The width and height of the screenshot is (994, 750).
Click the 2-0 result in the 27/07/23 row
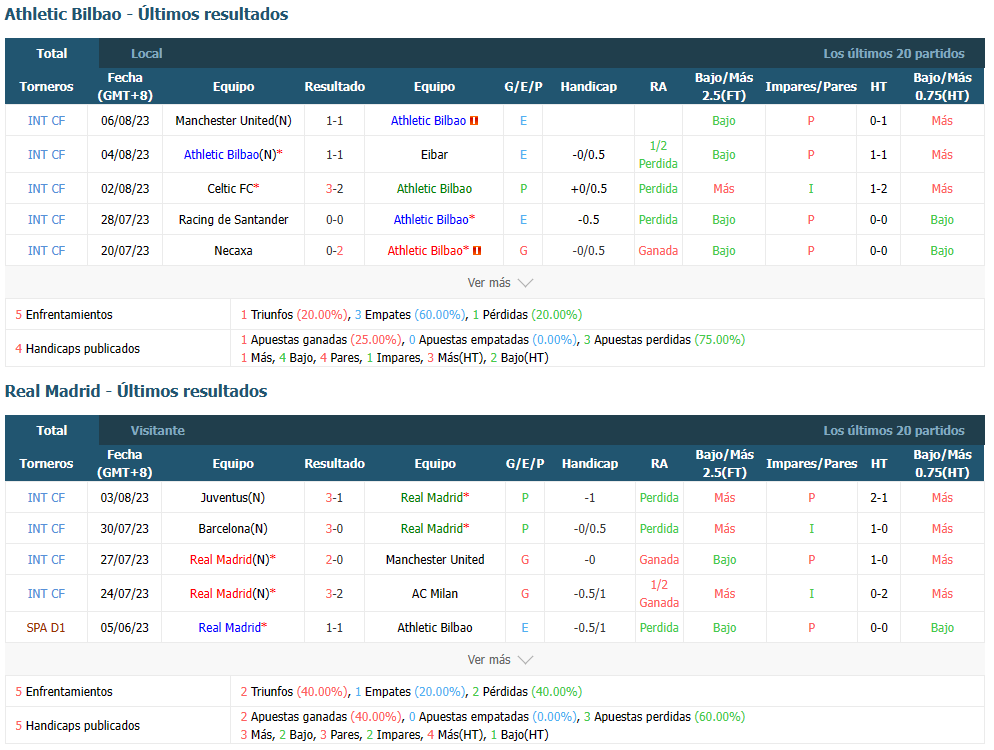coord(334,560)
